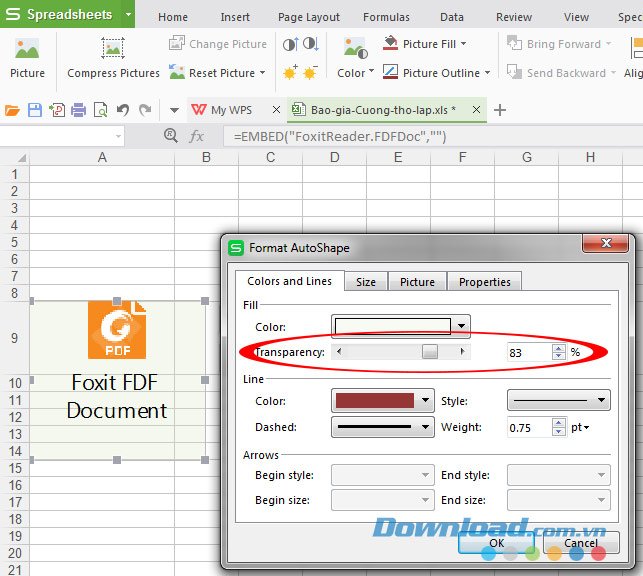Click the Print icon
This screenshot has height=576, width=643.
pos(78,110)
